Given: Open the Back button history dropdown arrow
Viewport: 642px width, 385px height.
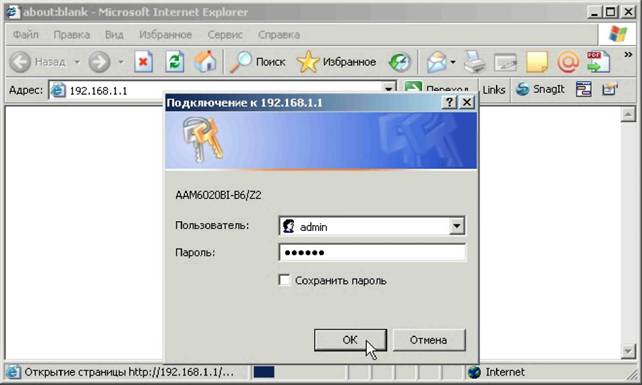Looking at the screenshot, I should (77, 62).
